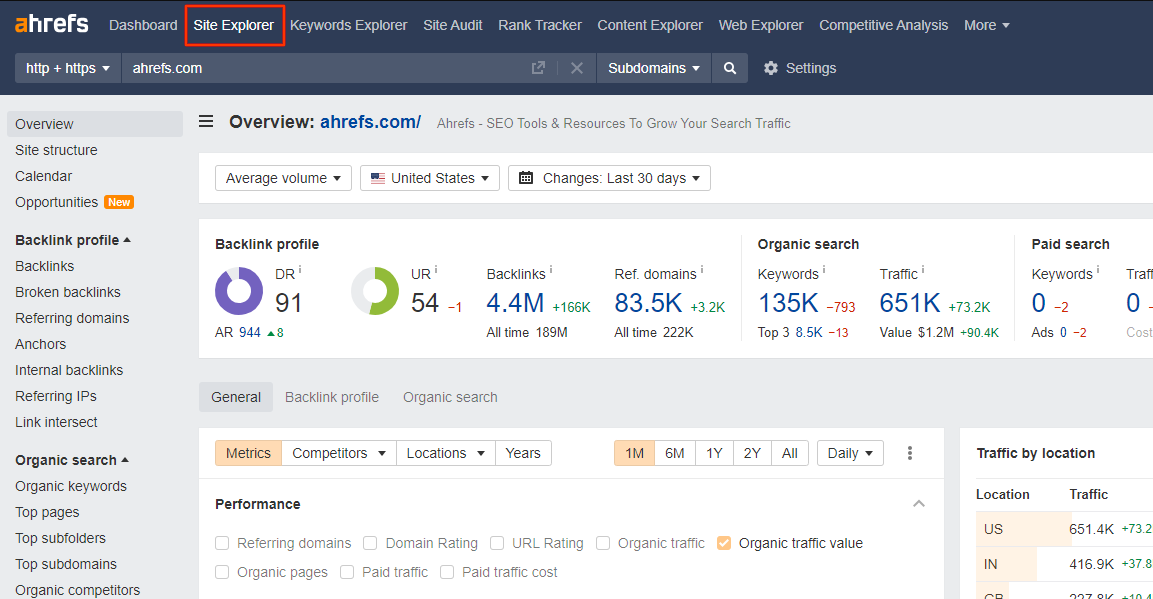This screenshot has width=1153, height=599.
Task: Open Site structure page
Action: click(x=56, y=150)
